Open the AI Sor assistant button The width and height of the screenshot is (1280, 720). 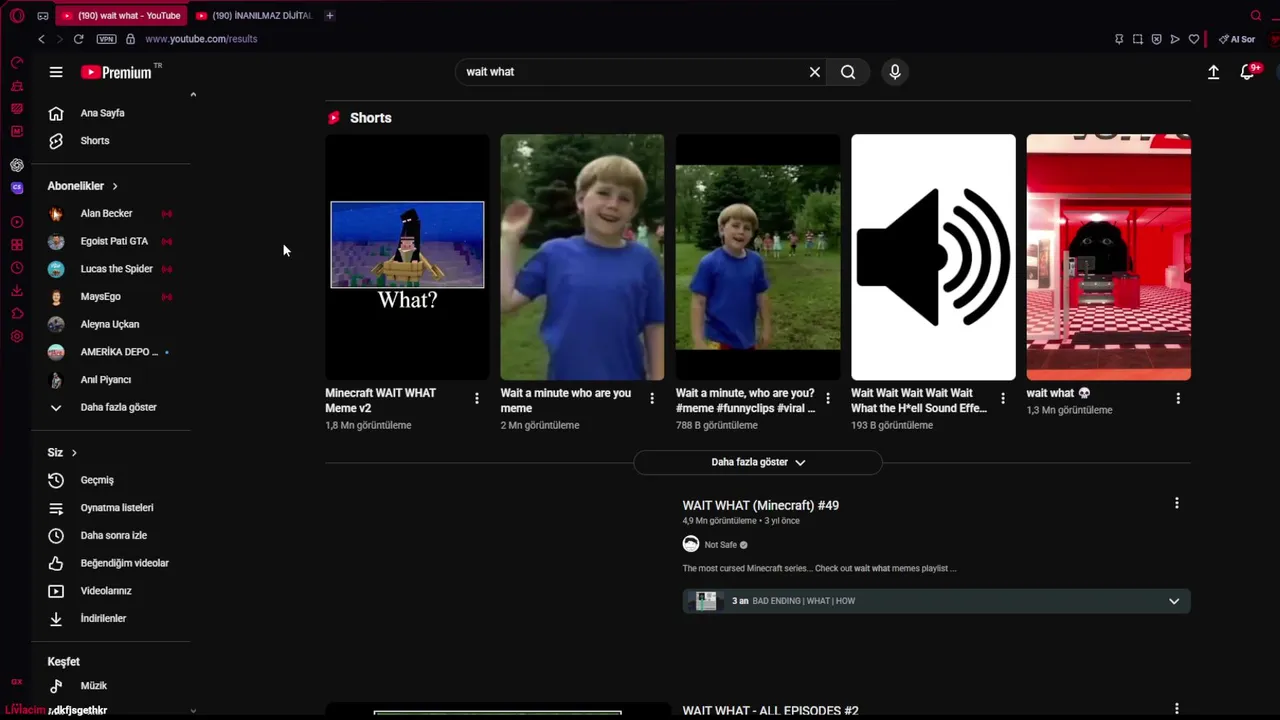pos(1237,39)
